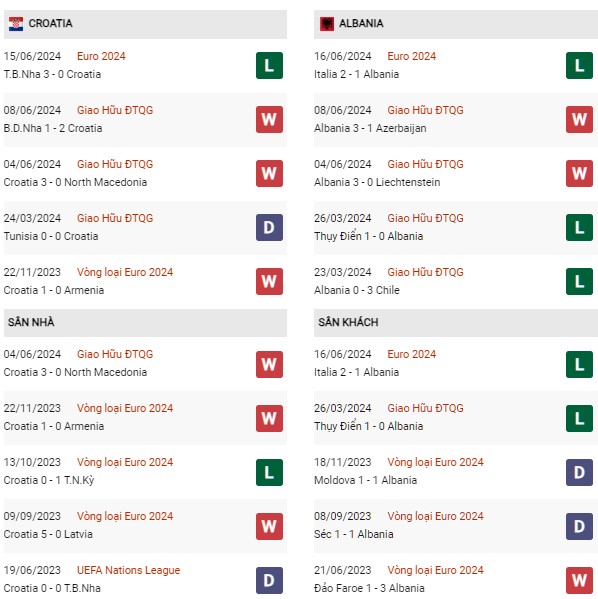Image resolution: width=598 pixels, height=599 pixels.
Task: Open the CROATIA team header
Action: tap(145, 24)
